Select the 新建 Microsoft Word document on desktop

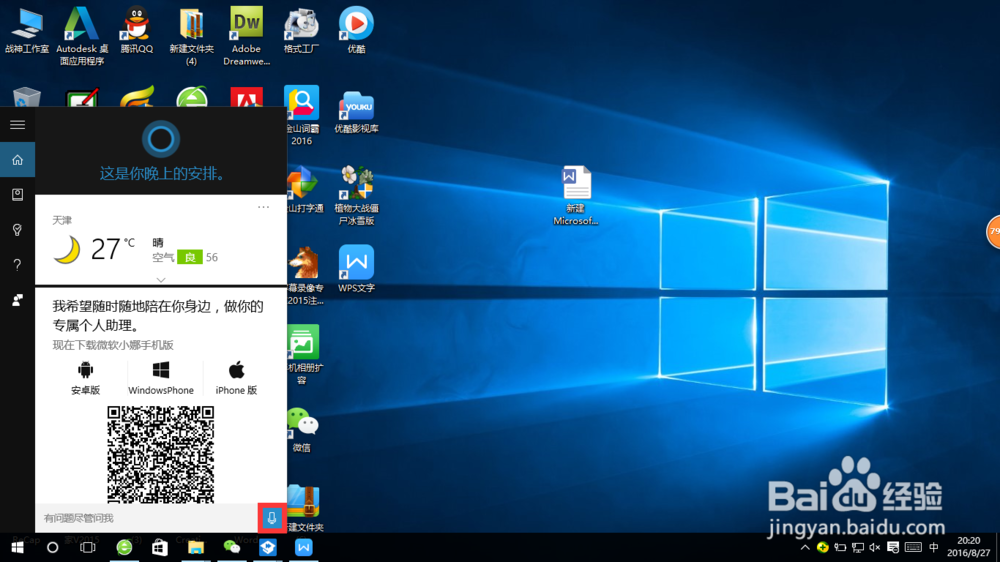(x=576, y=195)
